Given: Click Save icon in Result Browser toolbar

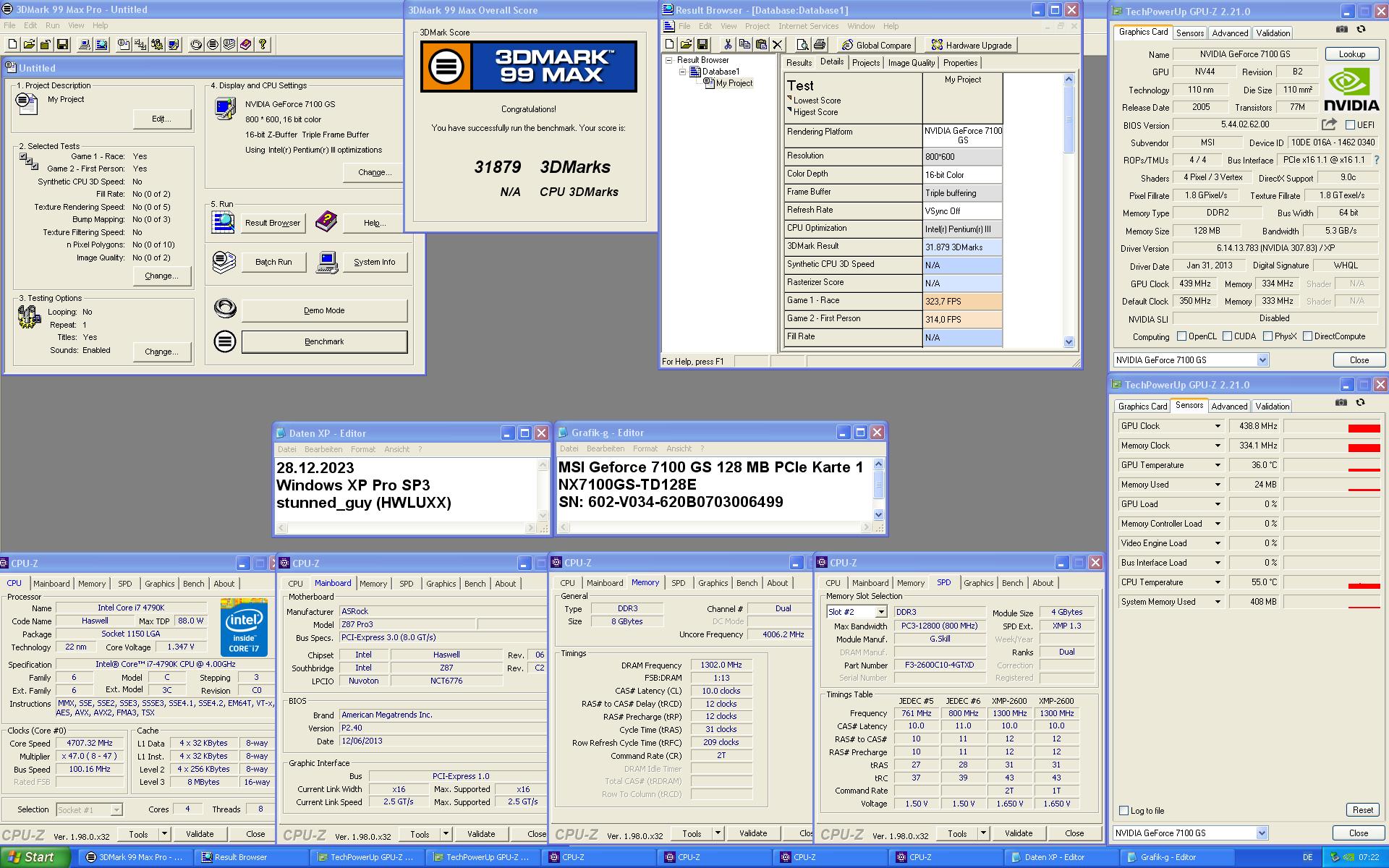Looking at the screenshot, I should (x=702, y=45).
